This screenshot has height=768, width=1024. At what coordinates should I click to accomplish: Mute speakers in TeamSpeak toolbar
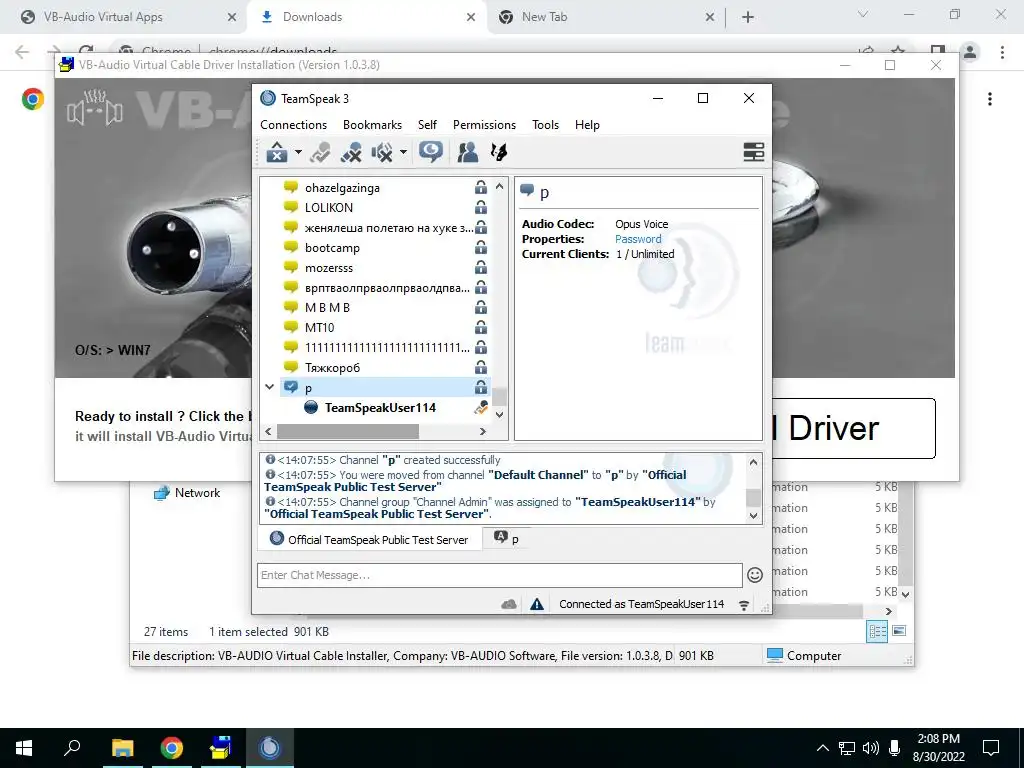(x=382, y=152)
